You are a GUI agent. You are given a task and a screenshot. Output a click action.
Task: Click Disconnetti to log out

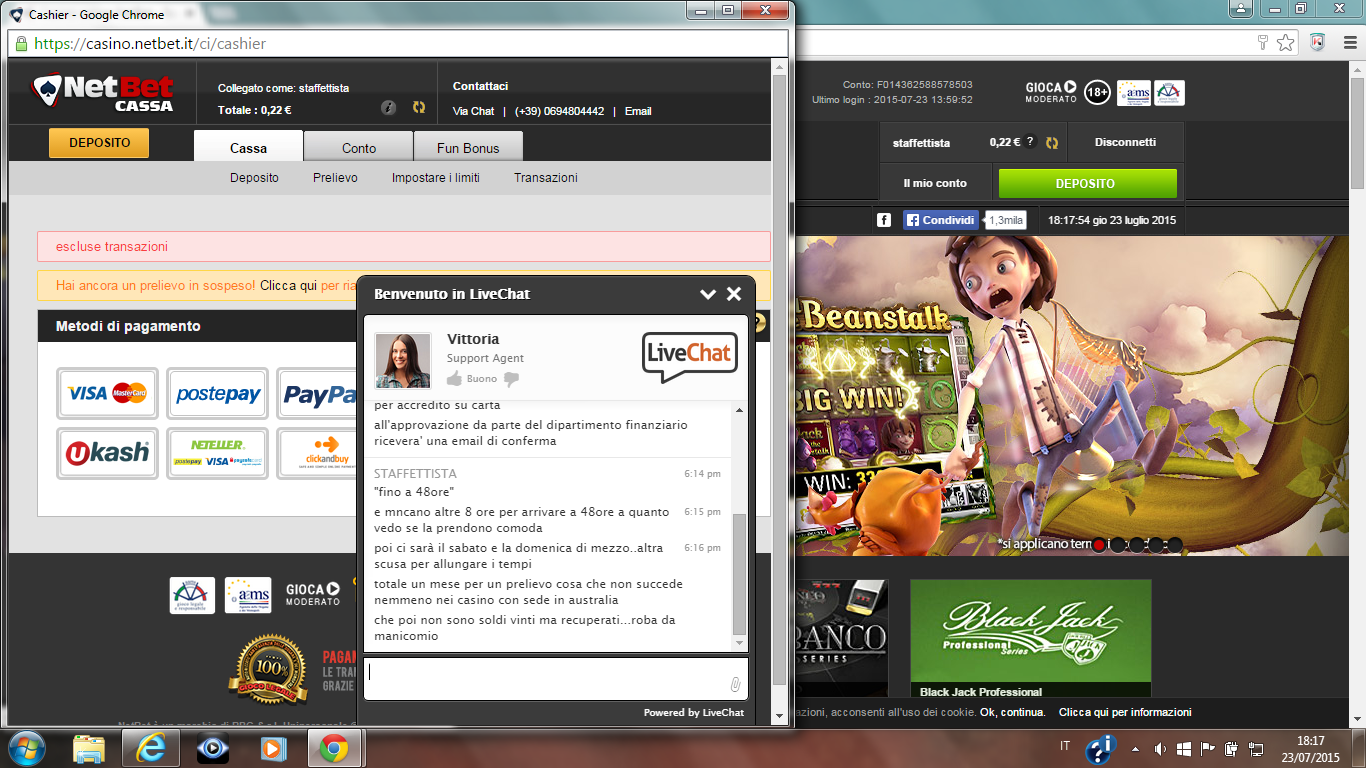coord(1125,142)
